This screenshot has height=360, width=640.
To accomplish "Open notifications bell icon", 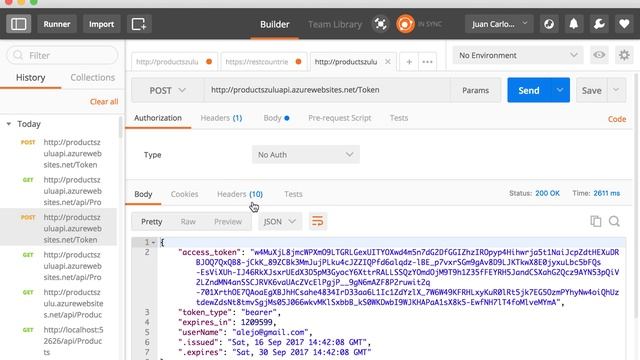I will [x=573, y=24].
